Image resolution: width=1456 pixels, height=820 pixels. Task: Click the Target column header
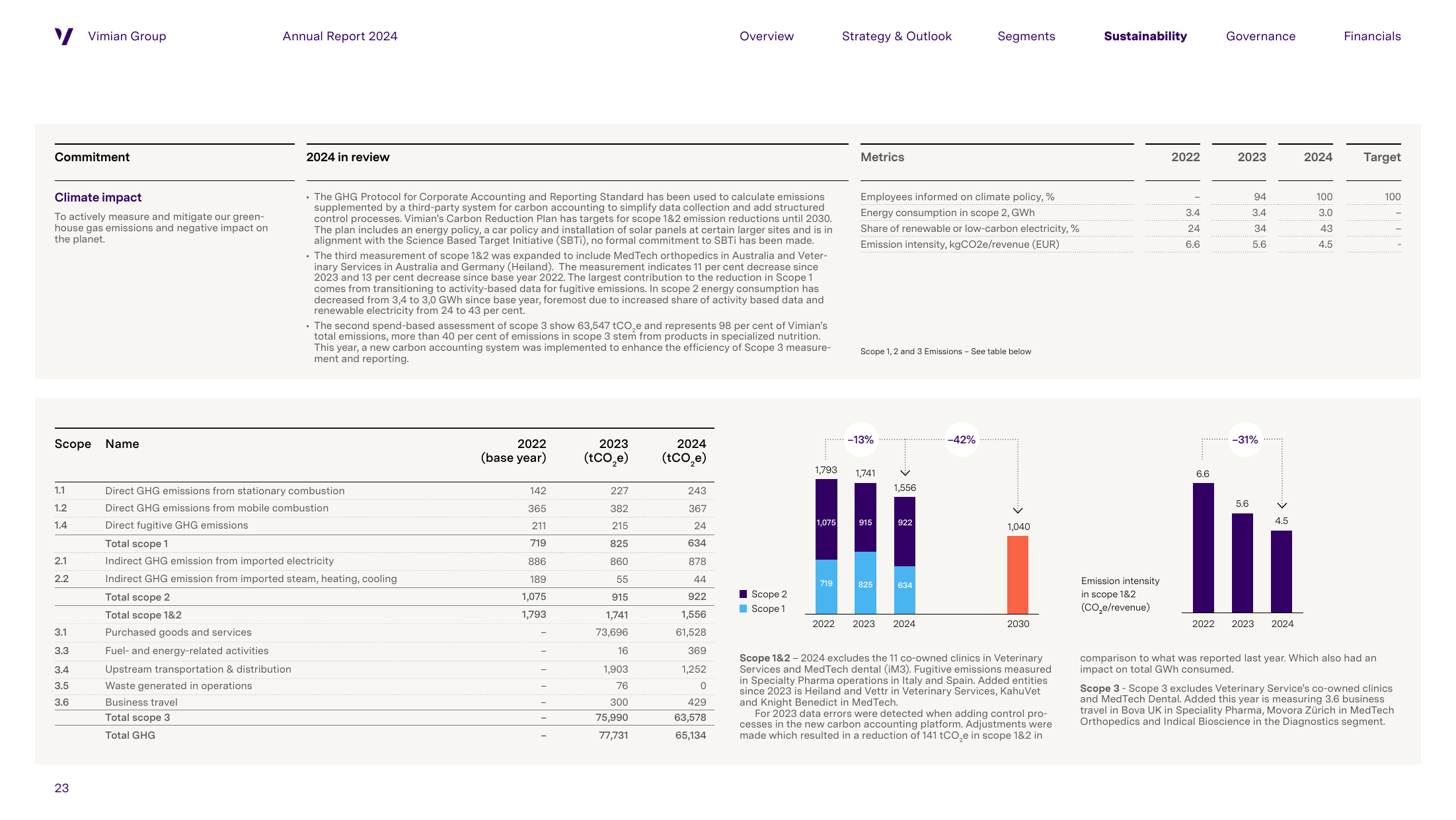1382,157
